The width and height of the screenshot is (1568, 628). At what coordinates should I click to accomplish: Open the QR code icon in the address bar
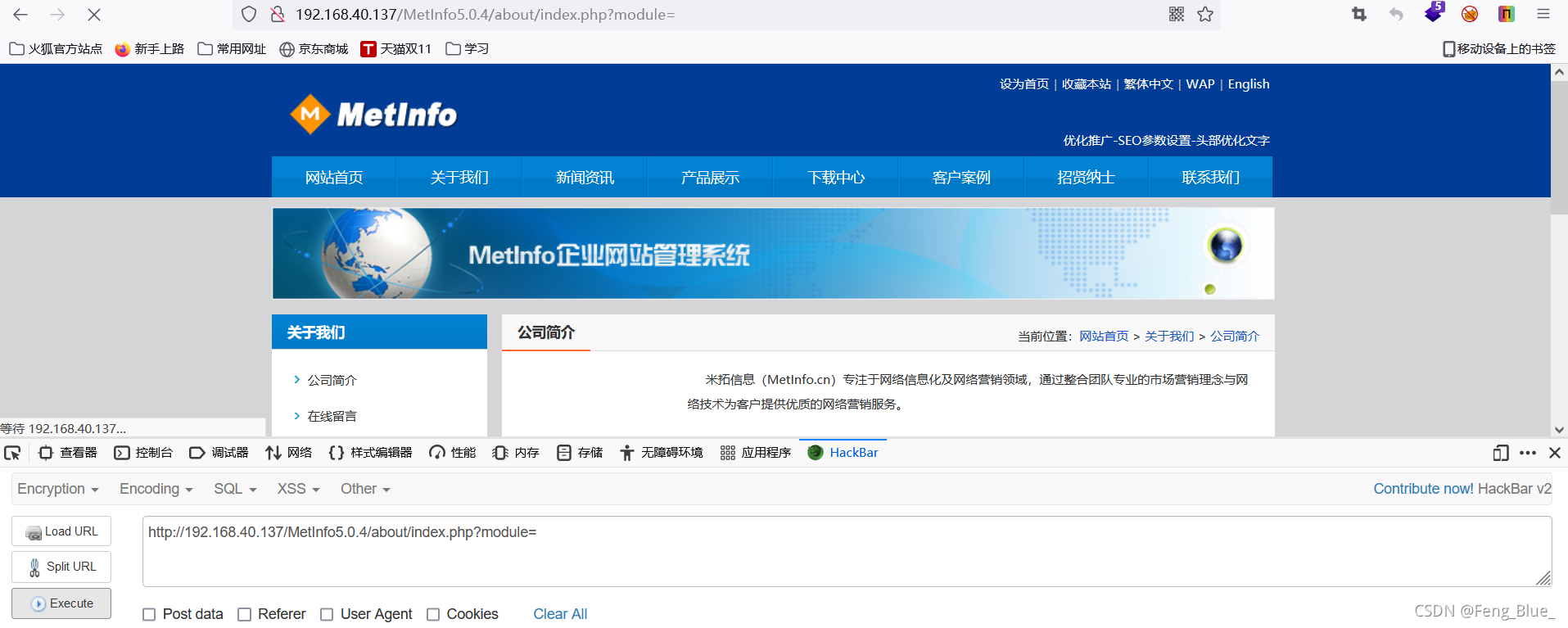[1177, 14]
